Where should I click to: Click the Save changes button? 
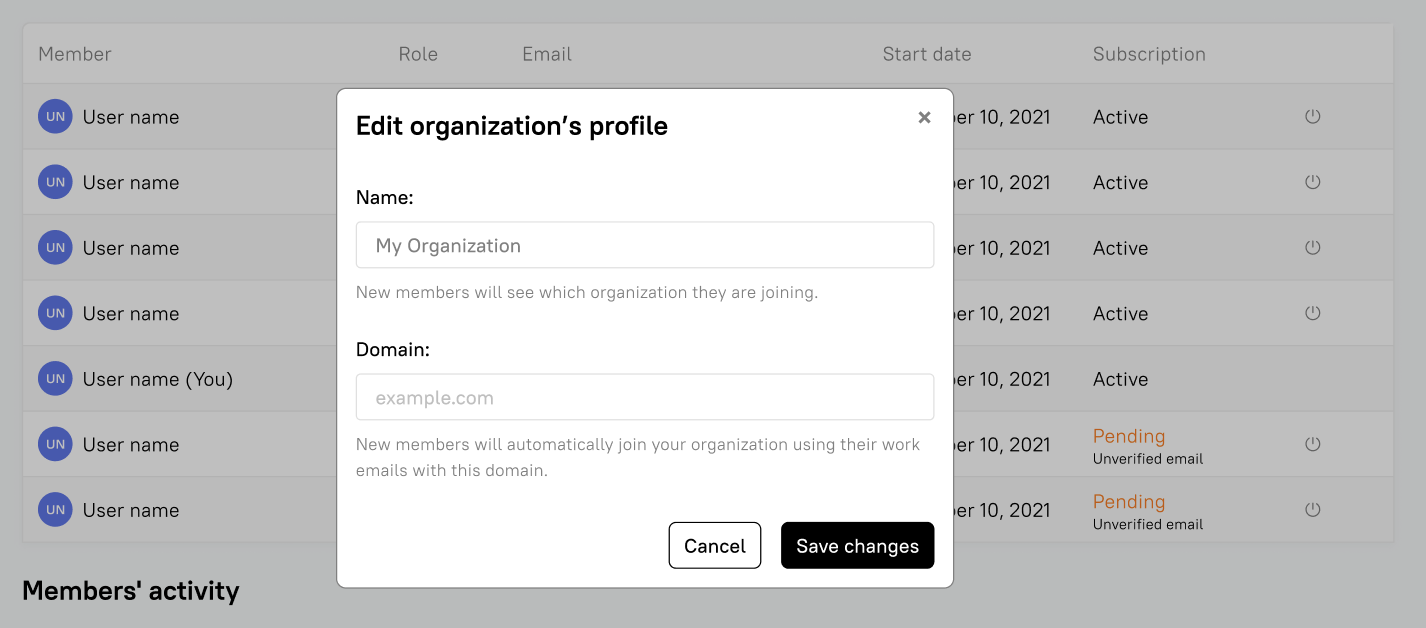tap(857, 545)
